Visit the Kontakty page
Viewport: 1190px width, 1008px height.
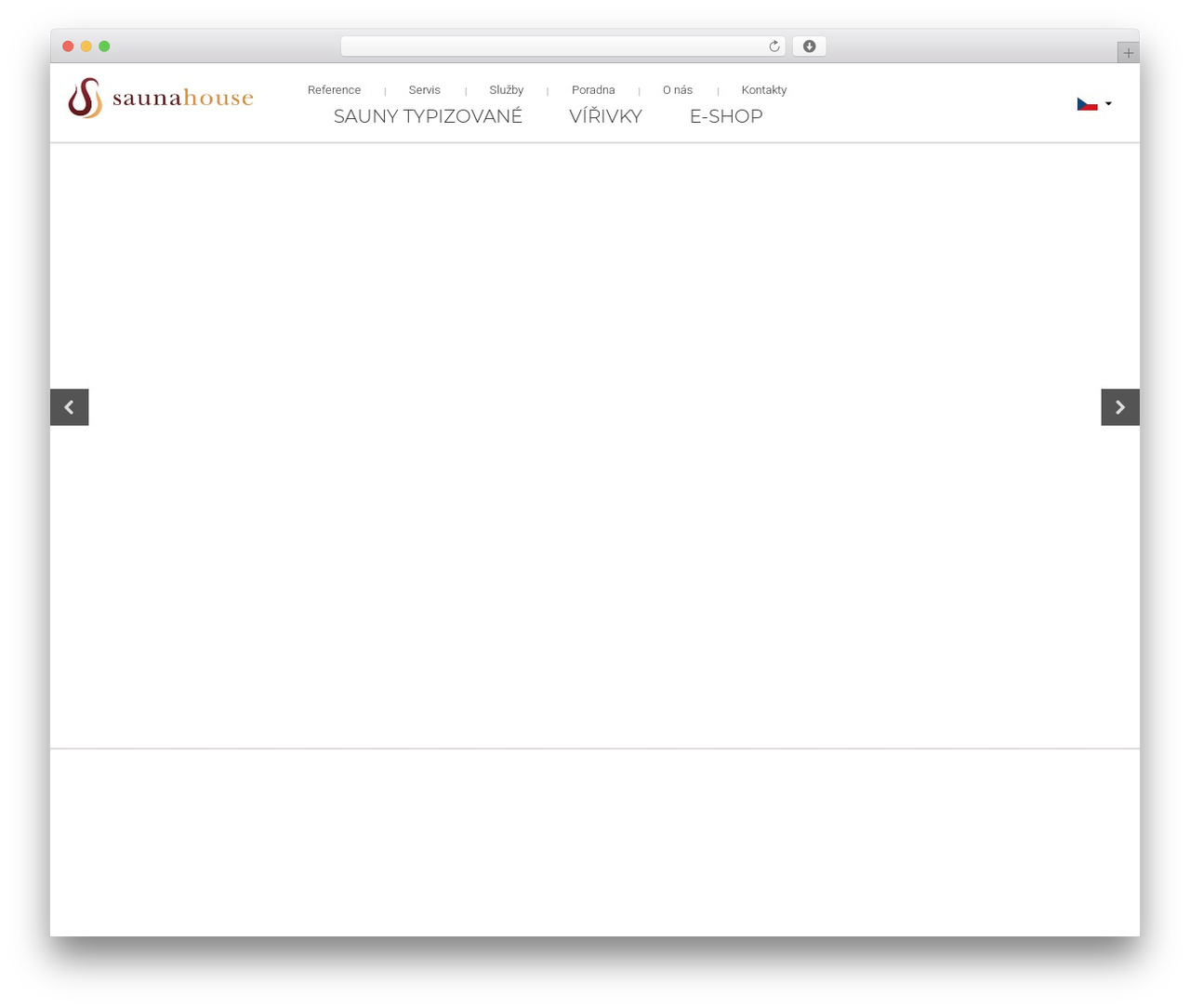(x=764, y=90)
